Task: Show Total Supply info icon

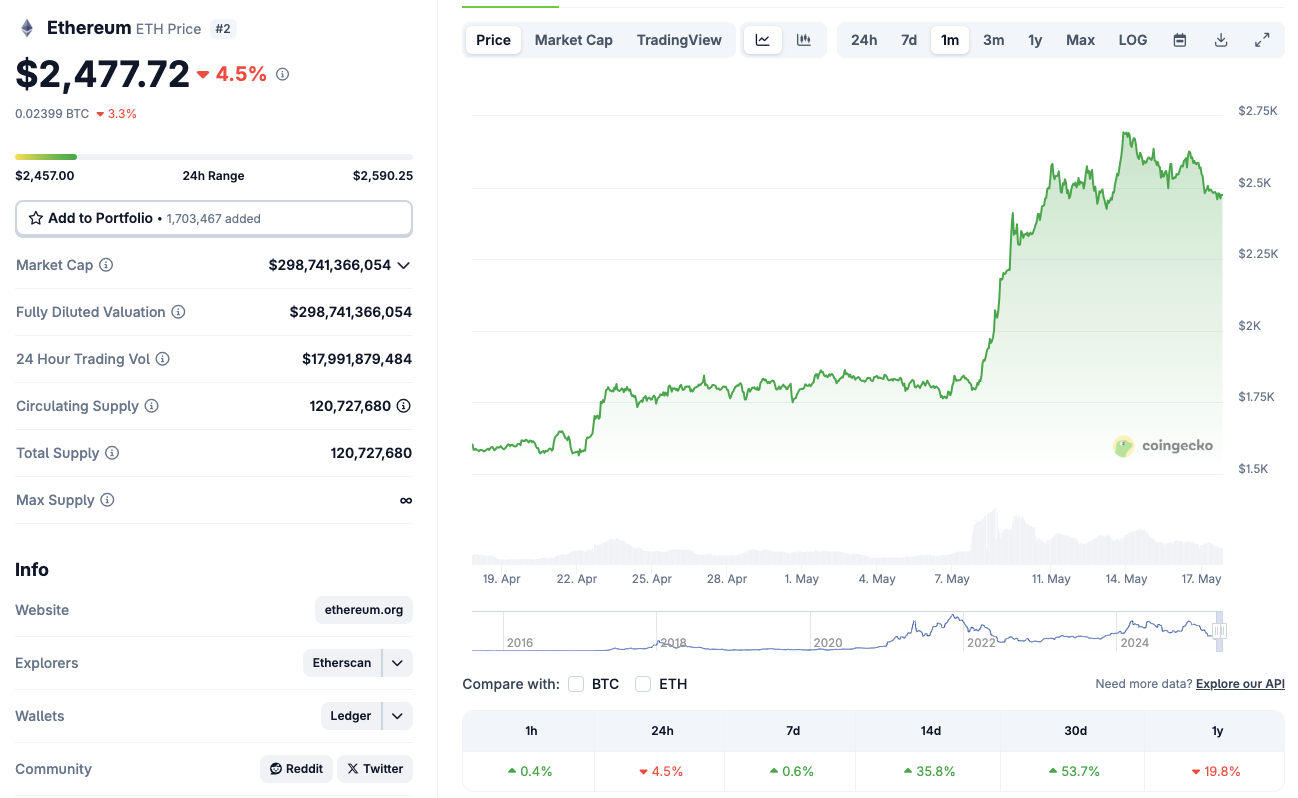Action: [112, 453]
